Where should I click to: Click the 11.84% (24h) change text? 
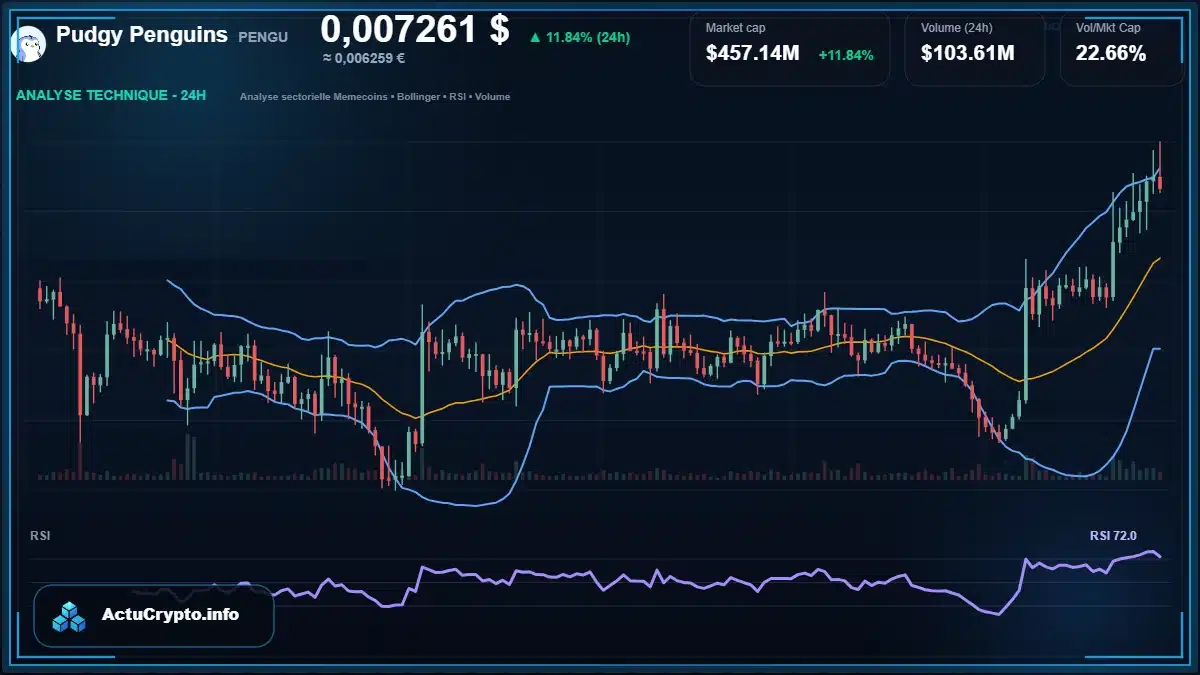(588, 37)
